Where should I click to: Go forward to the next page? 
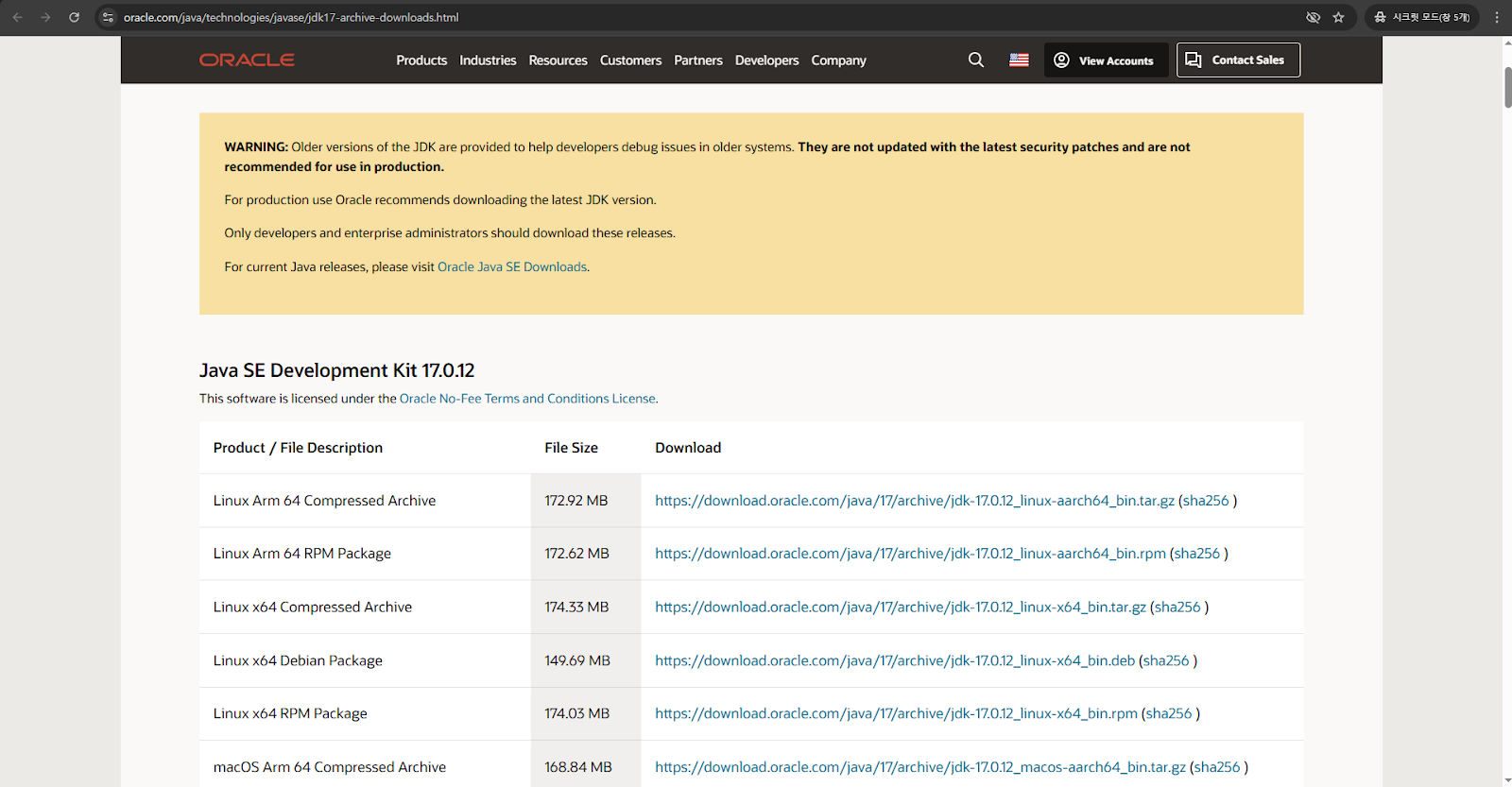45,17
